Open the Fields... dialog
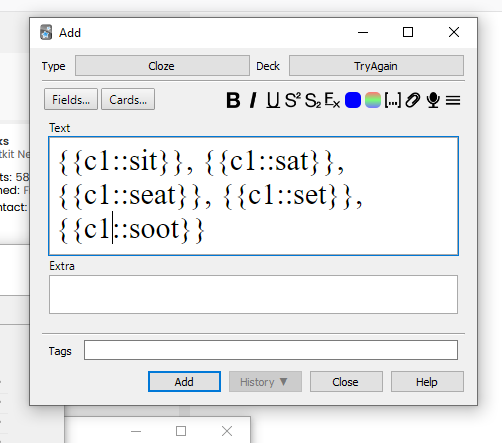The width and height of the screenshot is (502, 443). tap(71, 99)
